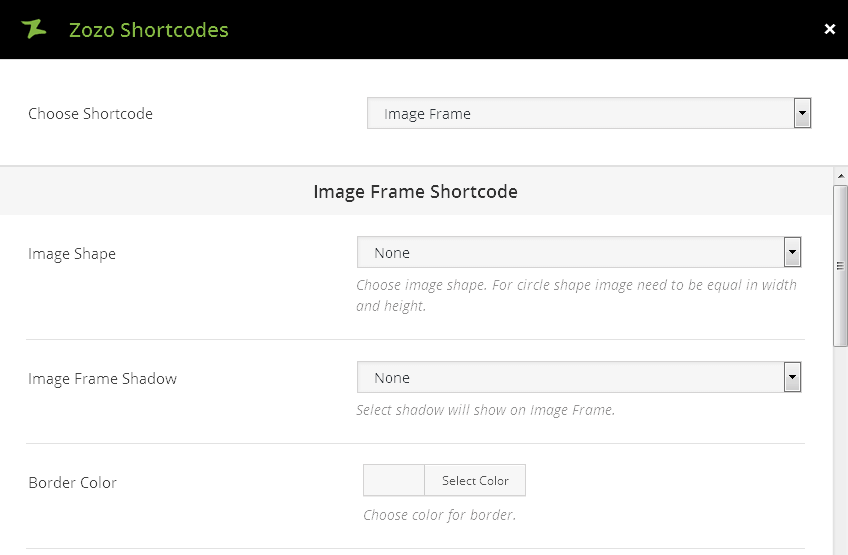Click the scrollbar up arrow
This screenshot has width=848, height=555.
840,176
